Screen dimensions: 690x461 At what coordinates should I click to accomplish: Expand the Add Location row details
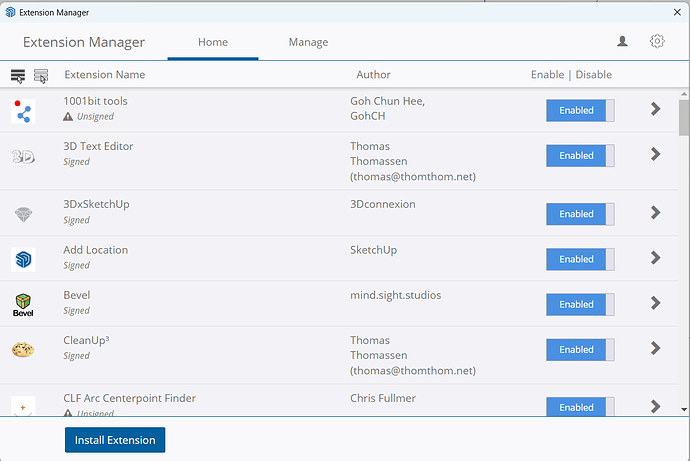coord(656,258)
